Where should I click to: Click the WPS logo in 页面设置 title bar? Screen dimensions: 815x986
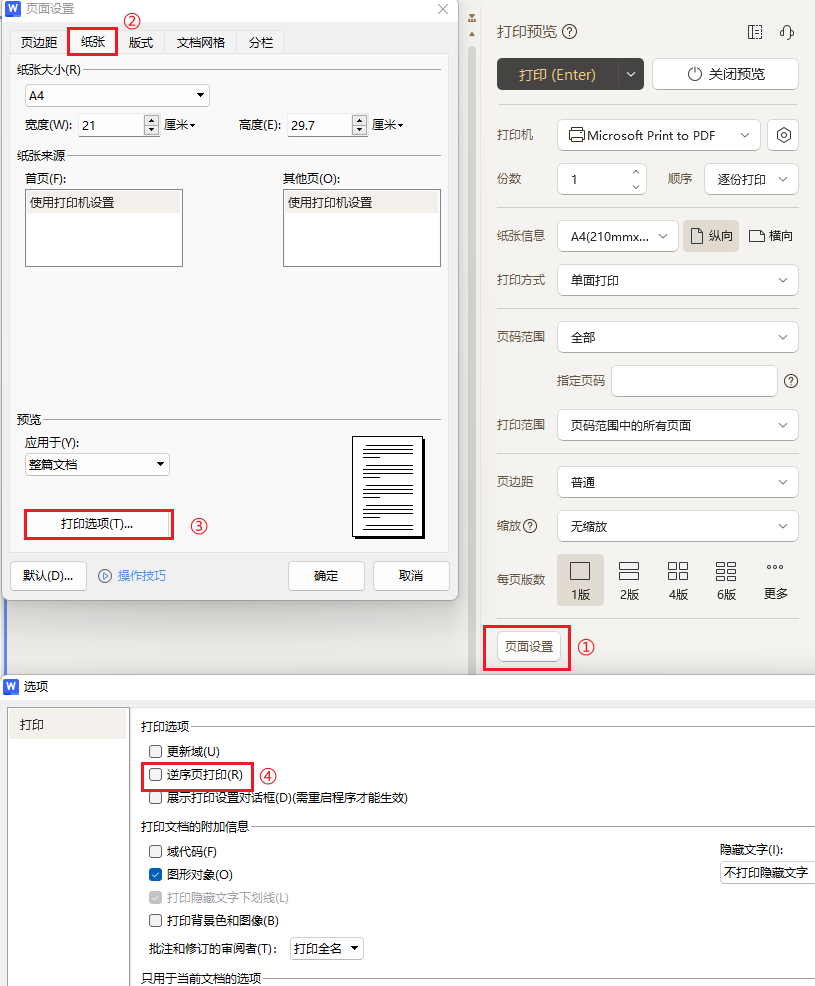pos(13,8)
